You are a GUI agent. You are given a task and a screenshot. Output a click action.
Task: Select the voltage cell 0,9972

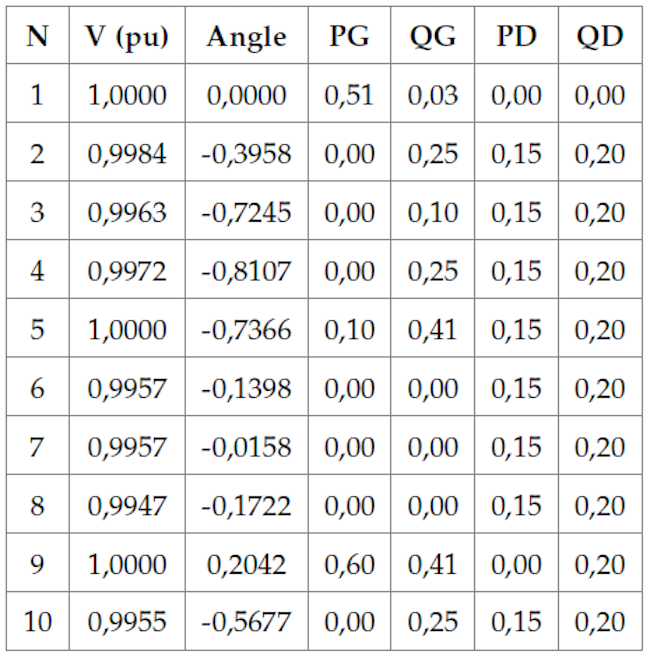tap(127, 271)
